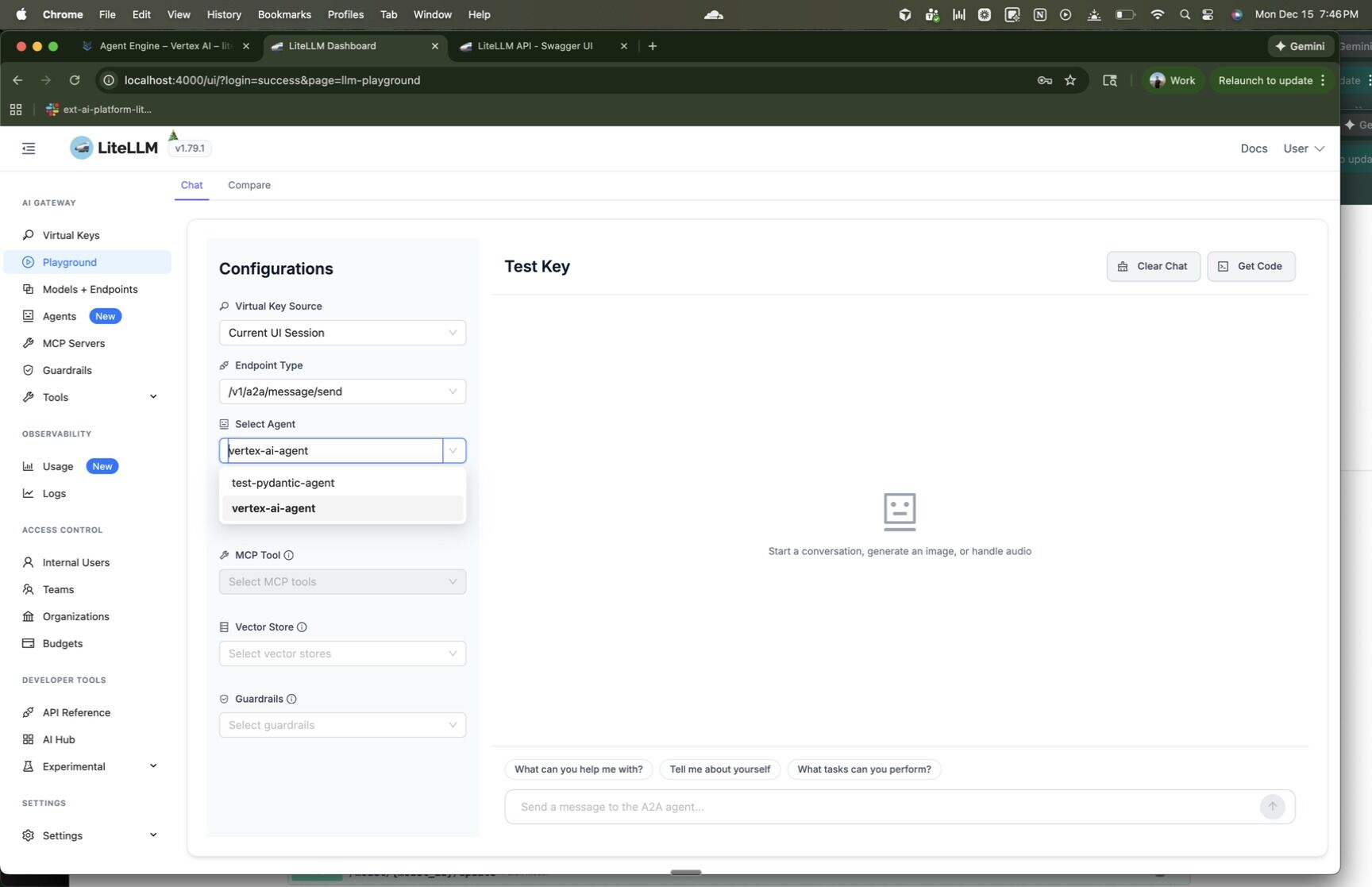The height and width of the screenshot is (887, 1372).
Task: Choose test-pydantic-agent from the agent list
Action: coord(342,483)
